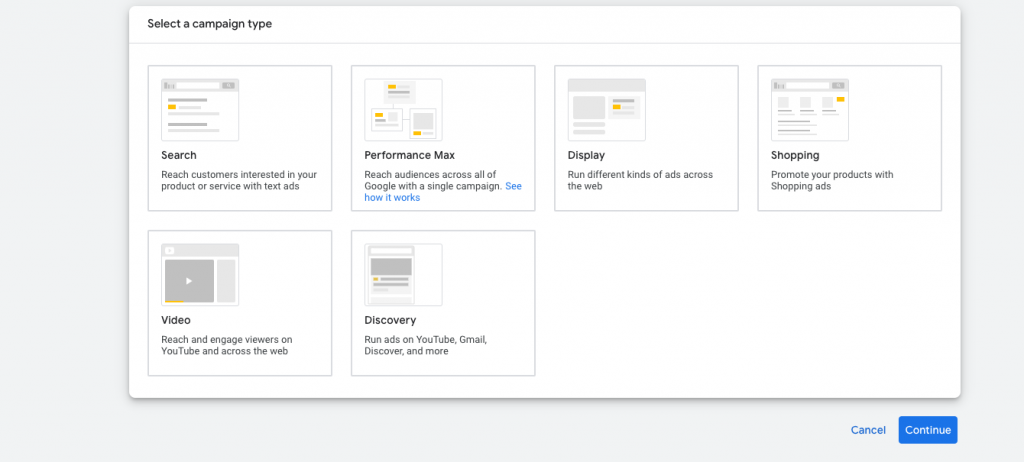Viewport: 1024px width, 462px height.
Task: Select the Discovery campaign title
Action: (x=390, y=320)
